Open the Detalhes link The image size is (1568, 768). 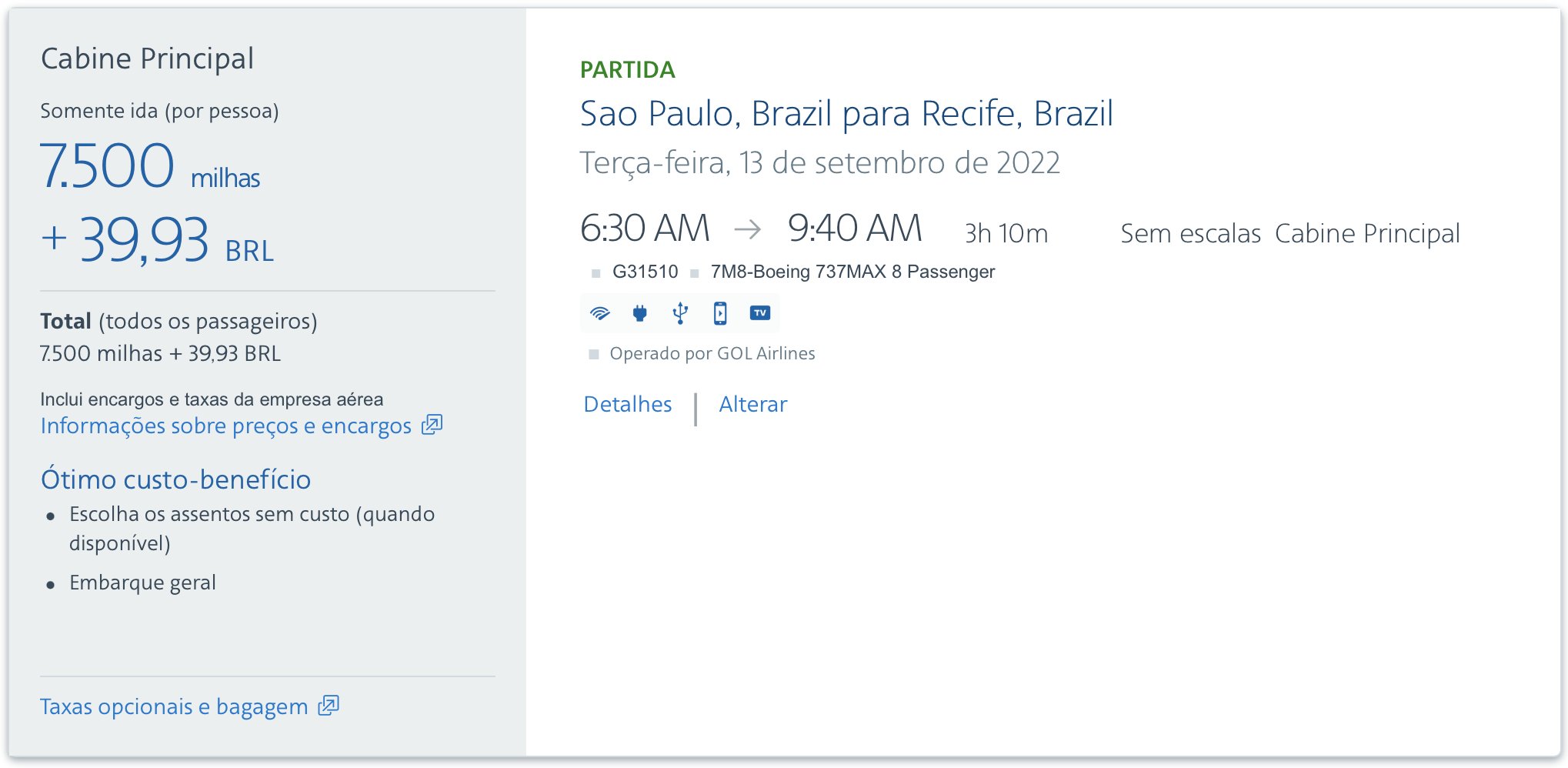tap(628, 405)
